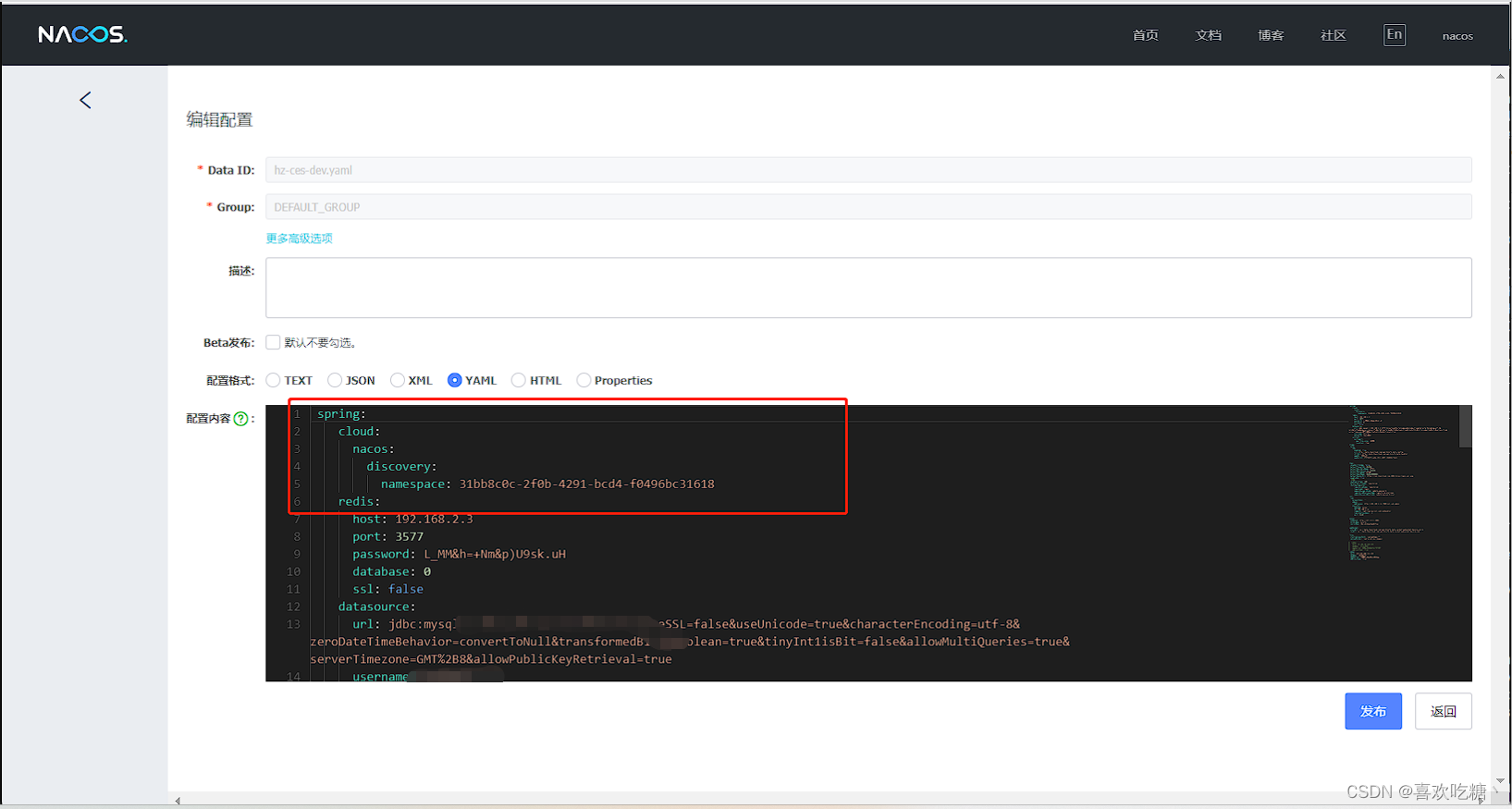
Task: Click inside the 描述 description textarea
Action: pos(868,288)
